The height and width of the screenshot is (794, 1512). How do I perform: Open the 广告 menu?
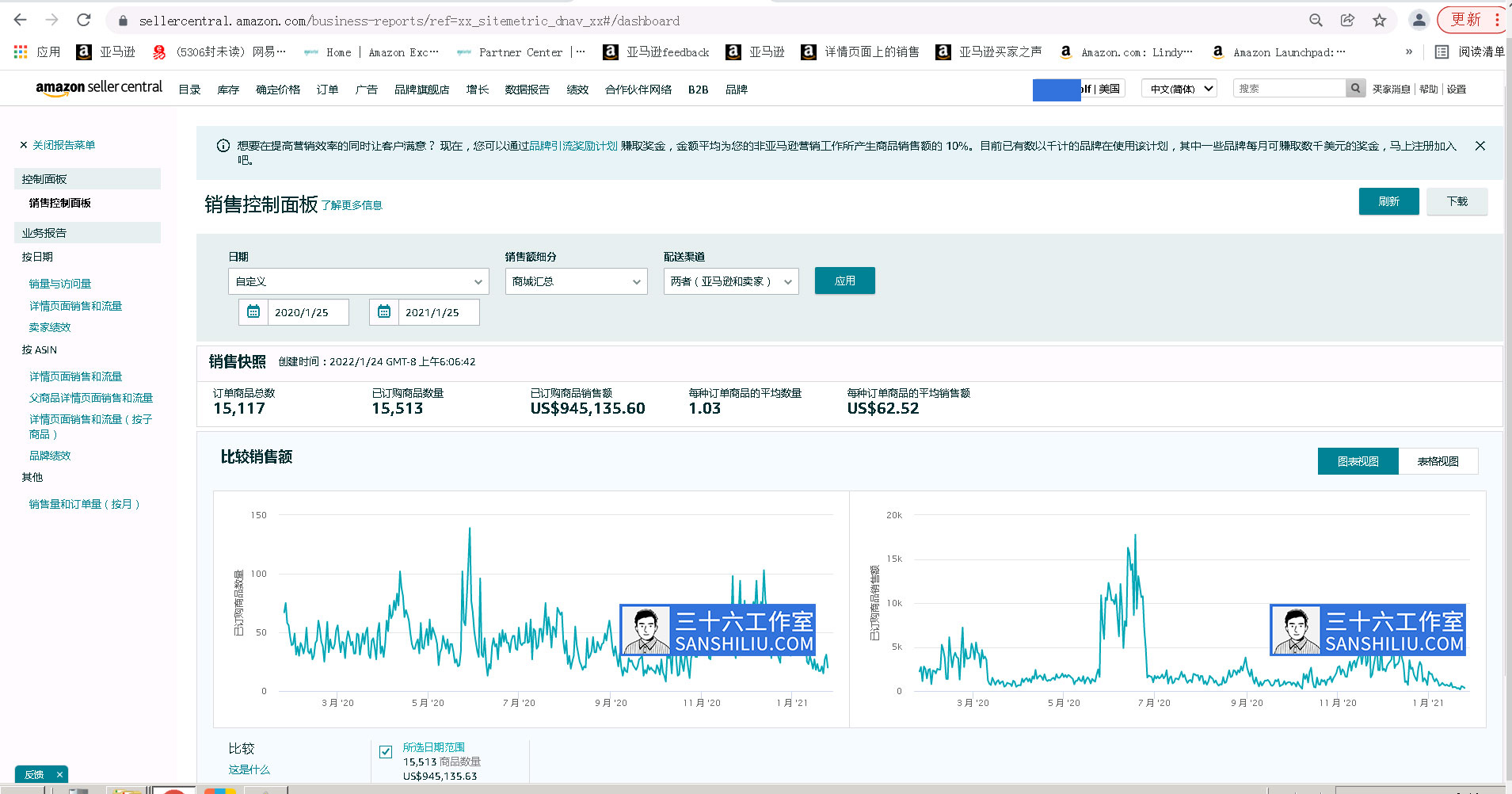(366, 90)
